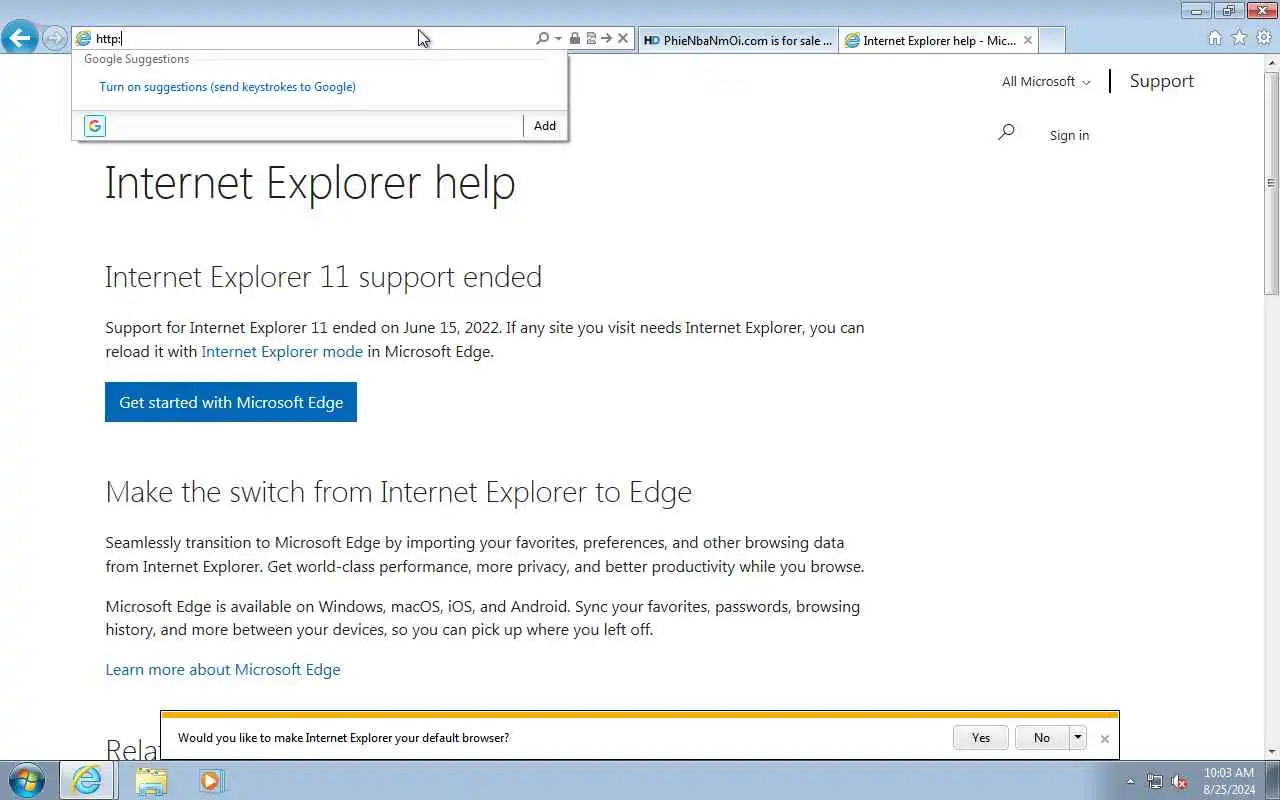This screenshot has height=800, width=1280.
Task: Click the magnifier search icon in address bar
Action: 542,39
